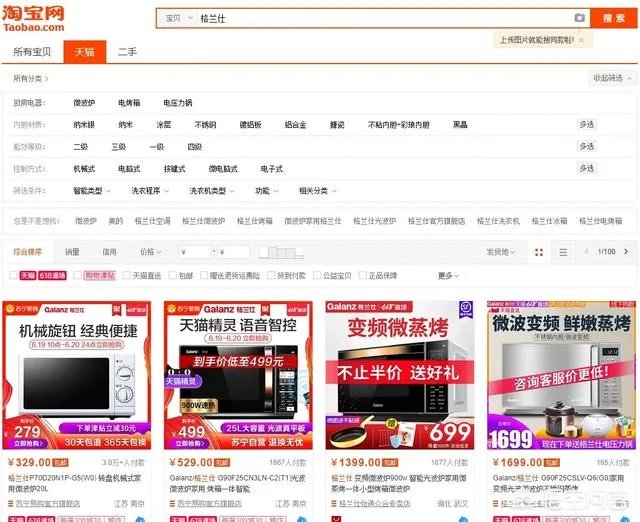Go to previous results page arrow
The image size is (640, 522).
pyautogui.click(x=587, y=251)
